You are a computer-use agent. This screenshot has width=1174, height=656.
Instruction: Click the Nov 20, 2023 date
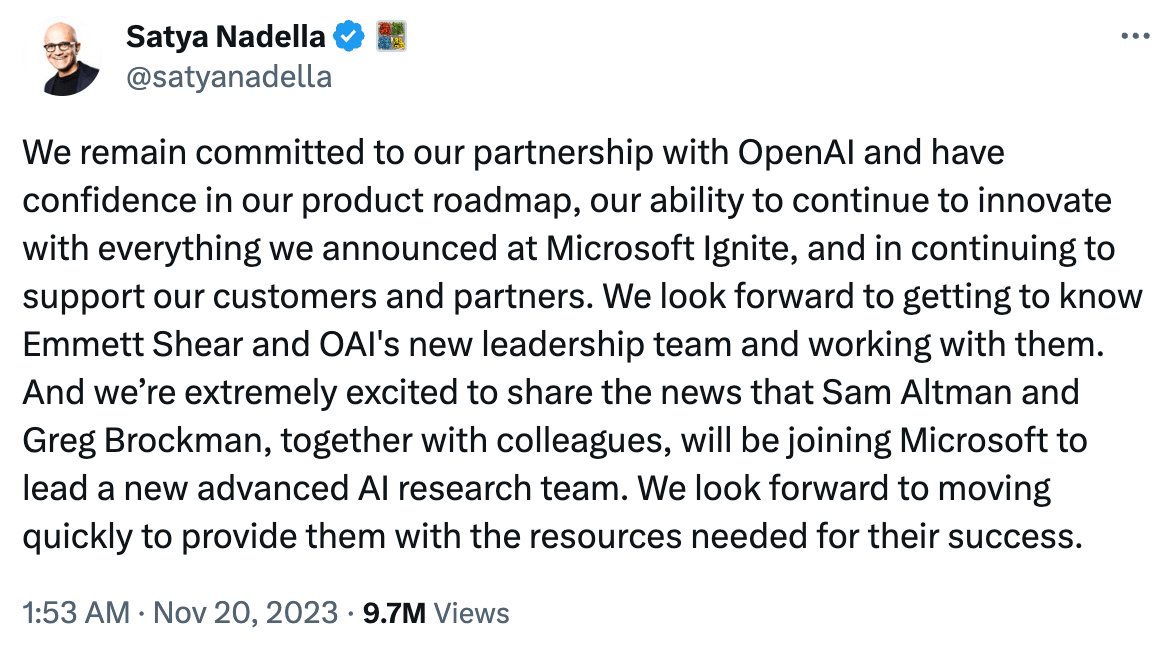coord(246,613)
